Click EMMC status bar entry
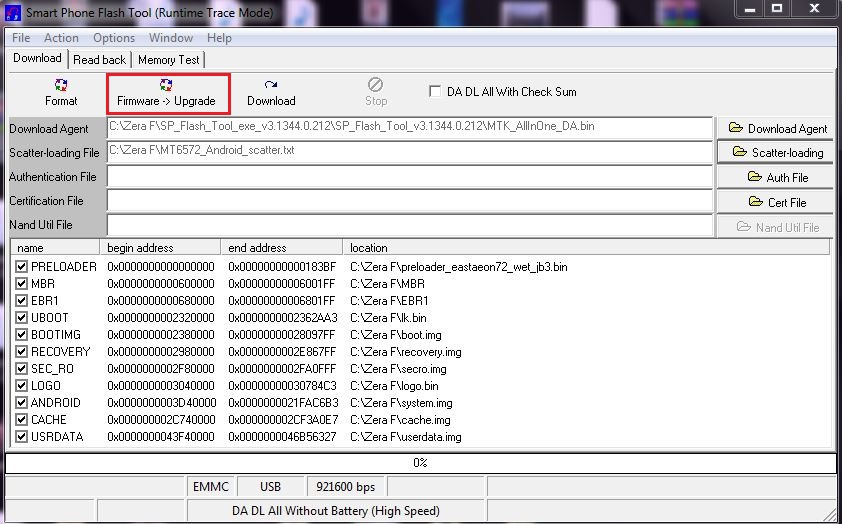Screen dimensions: 842x524 point(211,487)
